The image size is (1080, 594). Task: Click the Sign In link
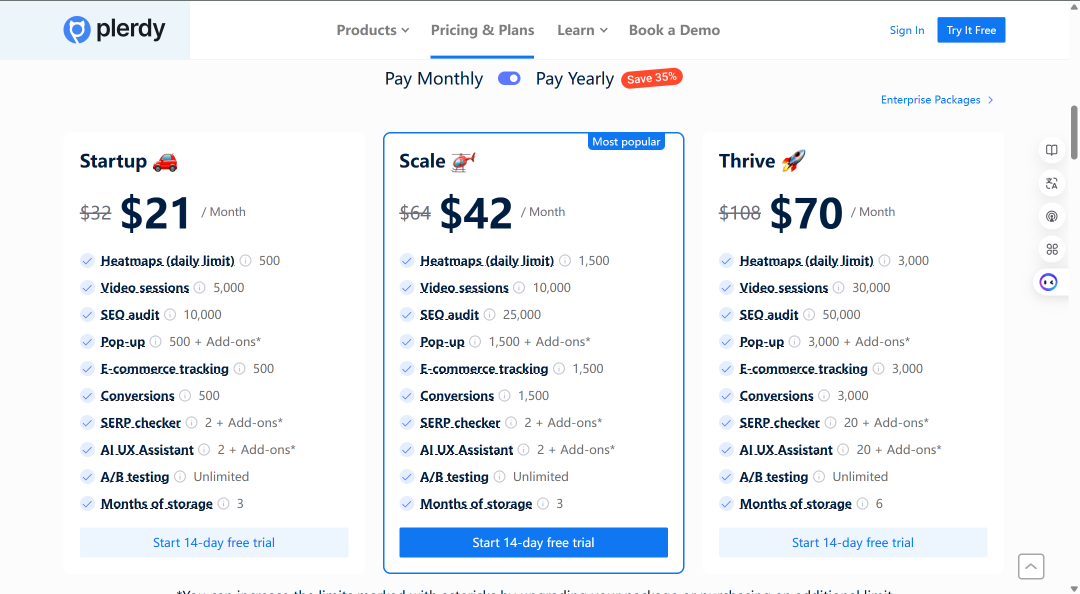(906, 30)
